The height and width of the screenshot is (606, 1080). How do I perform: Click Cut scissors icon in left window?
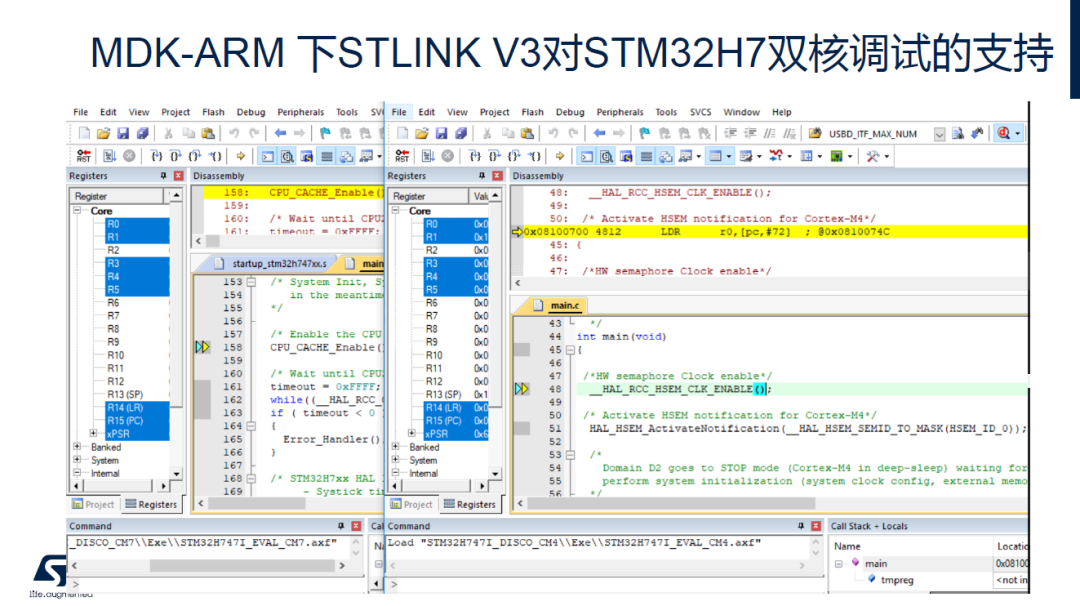(x=168, y=134)
